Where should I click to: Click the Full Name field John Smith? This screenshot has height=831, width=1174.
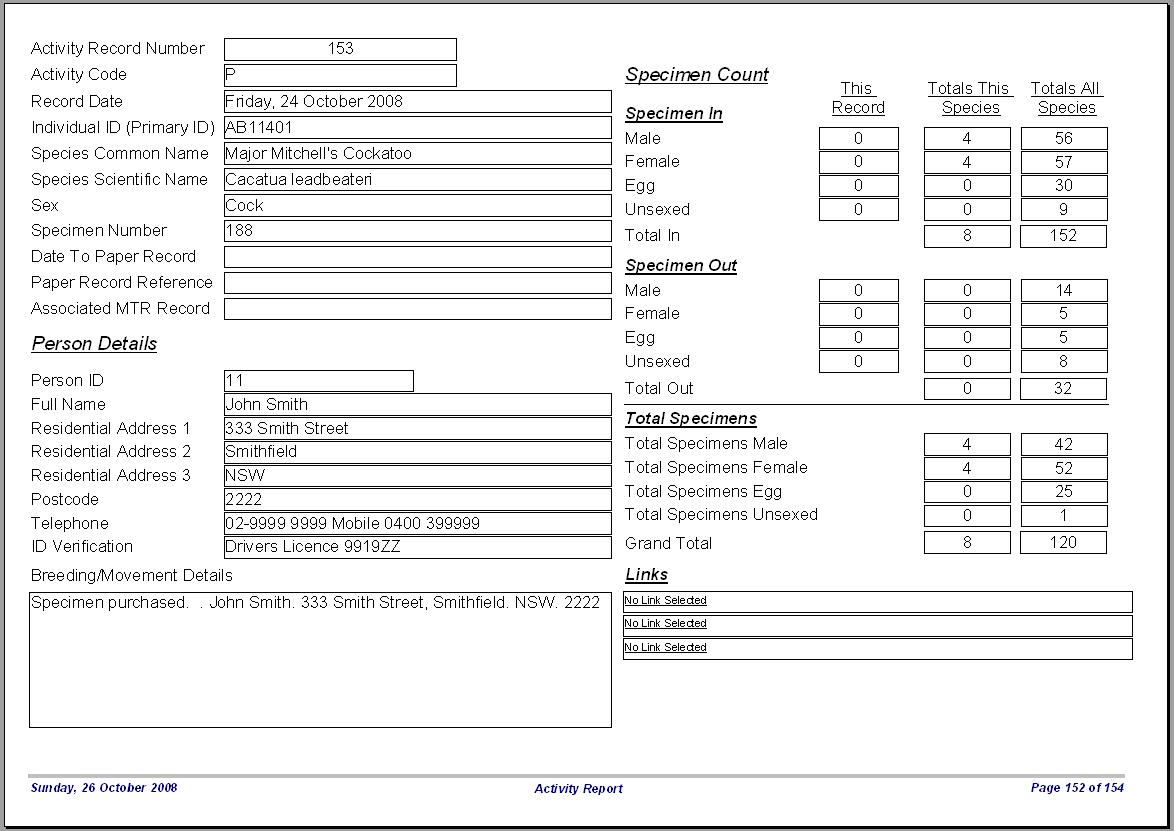(x=418, y=405)
